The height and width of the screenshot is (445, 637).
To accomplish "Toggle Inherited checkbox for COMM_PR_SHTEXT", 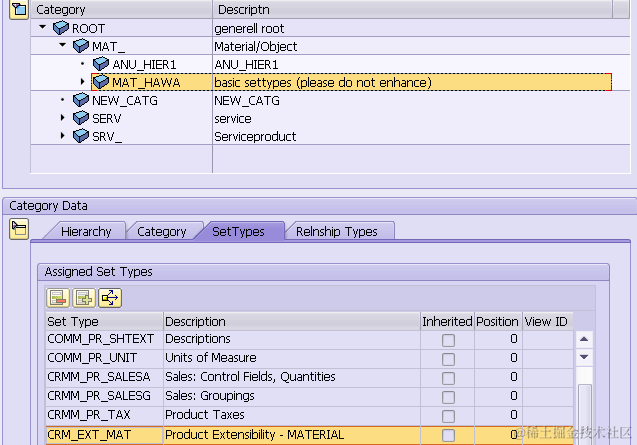I will tap(448, 340).
